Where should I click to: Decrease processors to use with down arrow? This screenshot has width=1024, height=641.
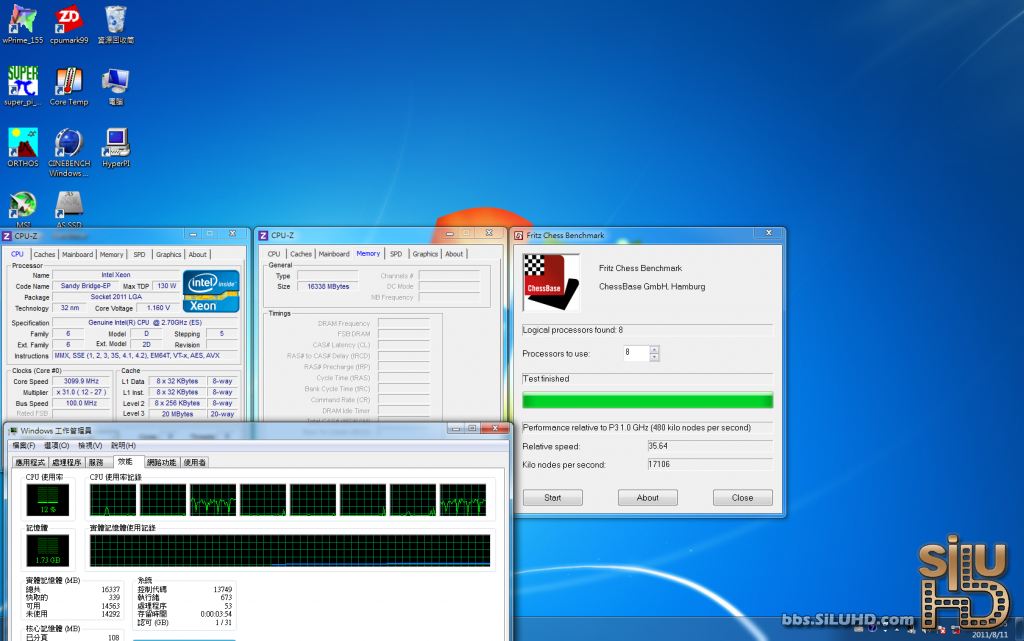[655, 357]
